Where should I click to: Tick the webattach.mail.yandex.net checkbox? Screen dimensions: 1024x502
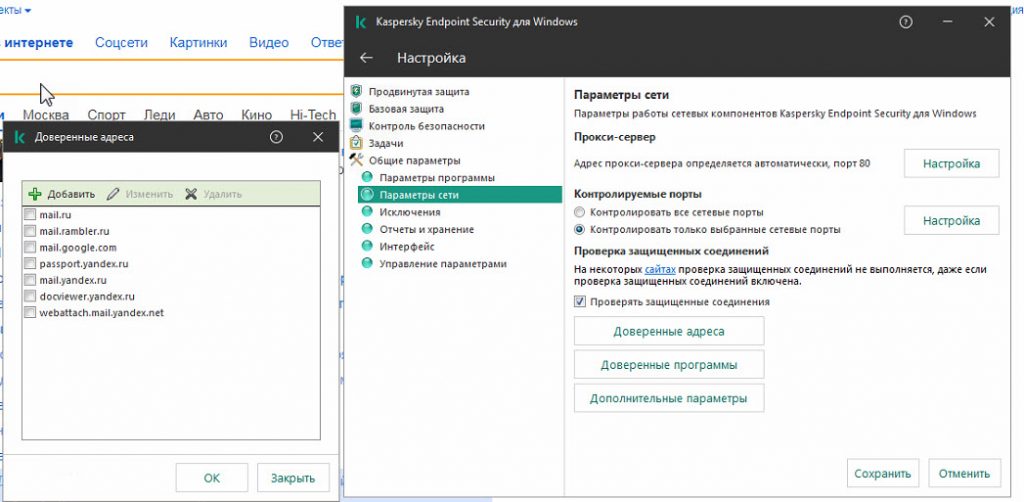click(30, 313)
